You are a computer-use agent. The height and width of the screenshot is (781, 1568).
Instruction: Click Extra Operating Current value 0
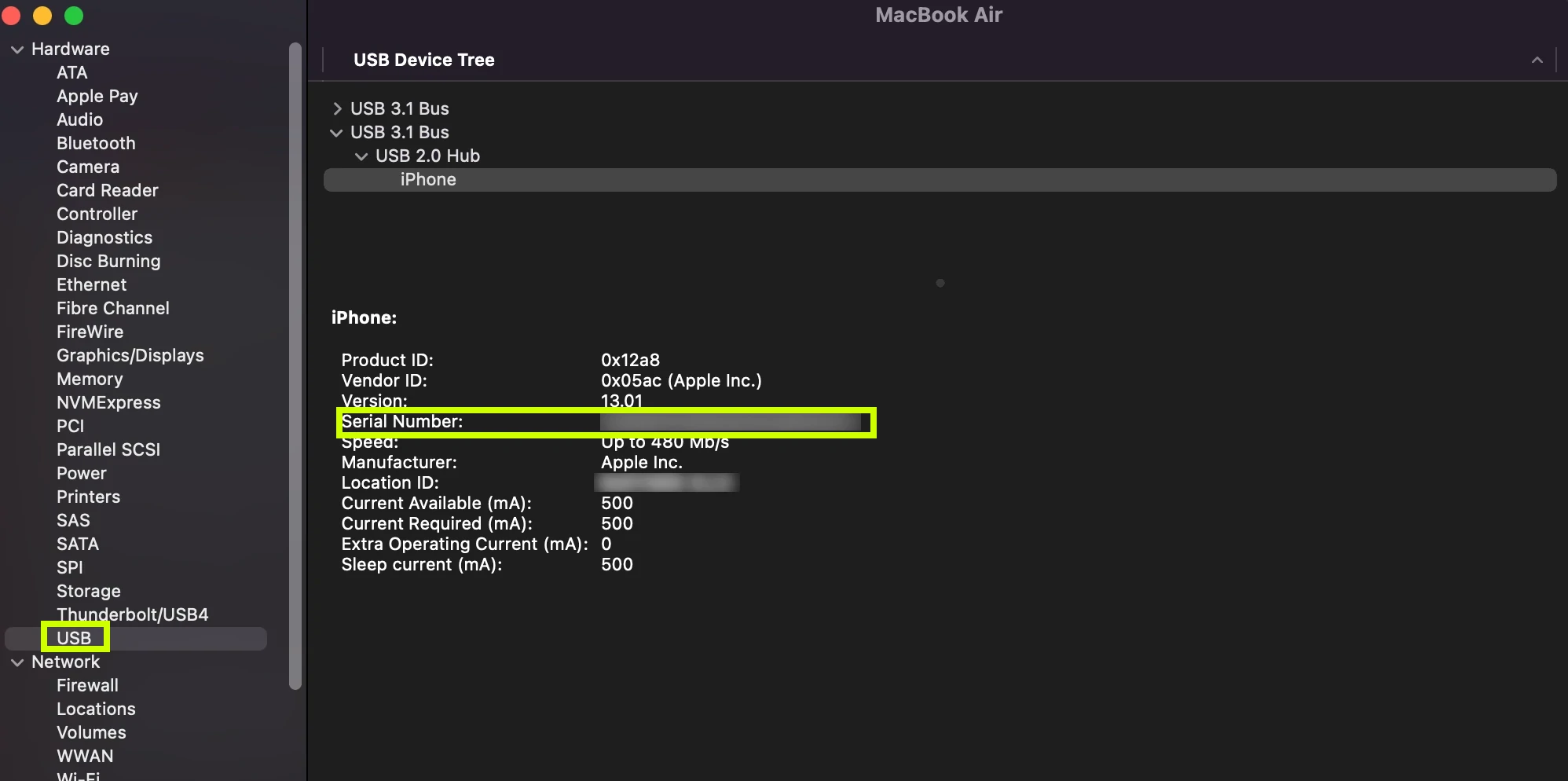pyautogui.click(x=606, y=544)
